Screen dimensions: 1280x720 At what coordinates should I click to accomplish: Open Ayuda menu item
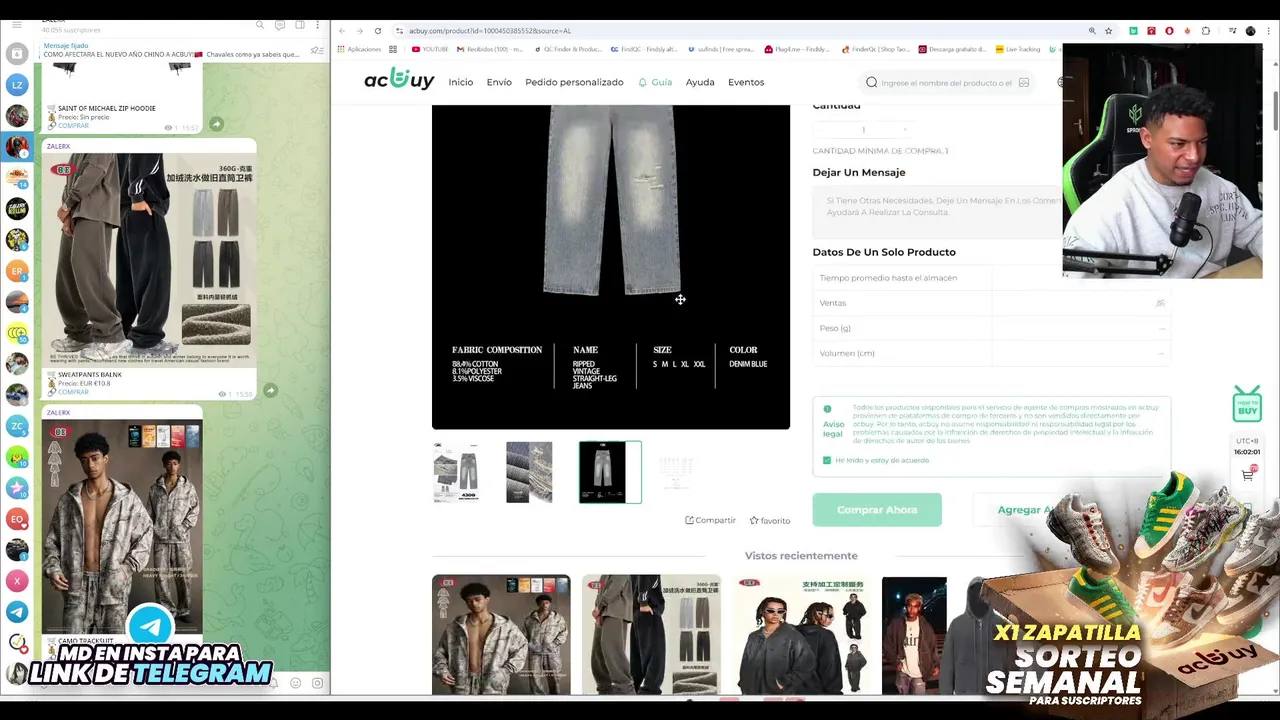pos(700,82)
